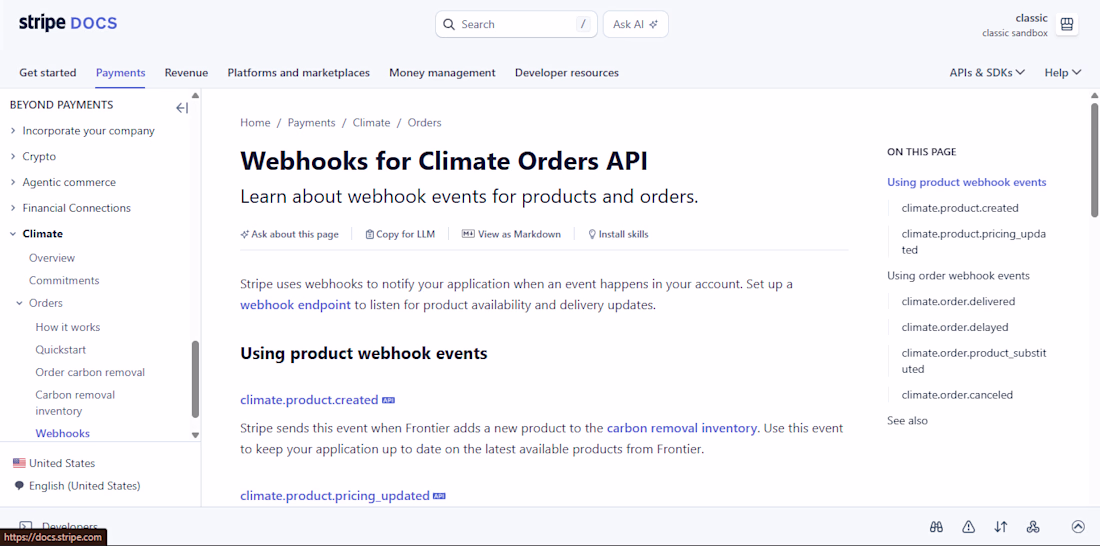Image resolution: width=1100 pixels, height=546 pixels.
Task: Jump to climate.order.delayed in On this page
Action: pos(955,327)
